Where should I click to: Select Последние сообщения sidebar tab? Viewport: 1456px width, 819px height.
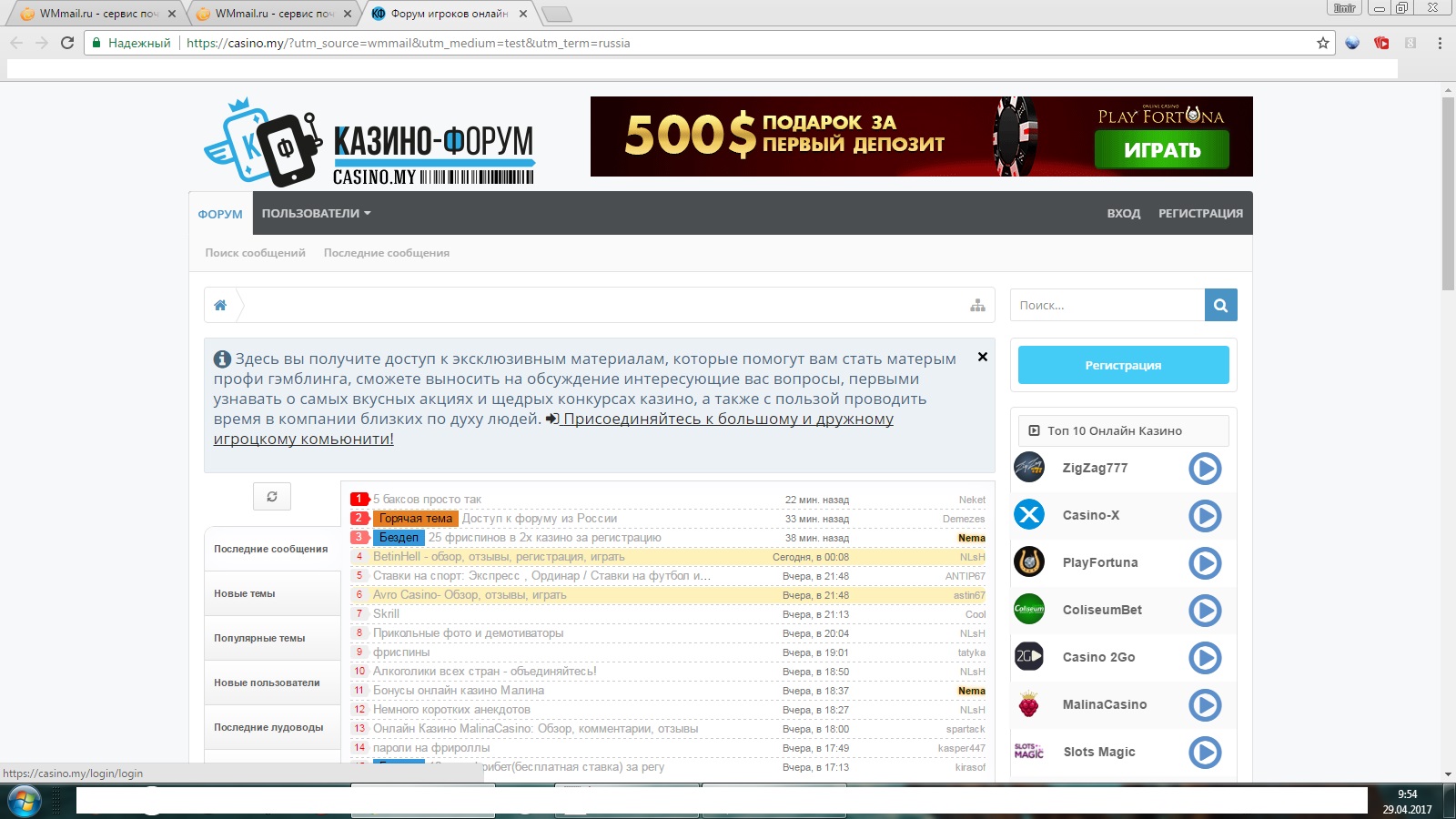[272, 549]
